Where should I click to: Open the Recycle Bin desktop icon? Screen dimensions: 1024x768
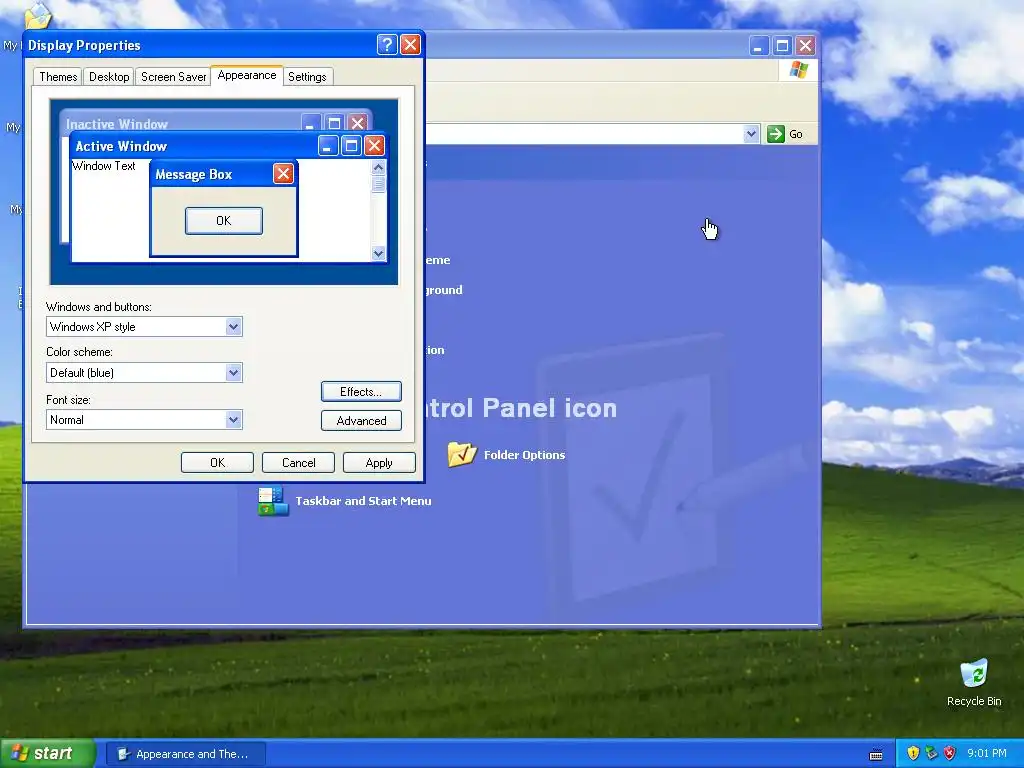pos(974,683)
